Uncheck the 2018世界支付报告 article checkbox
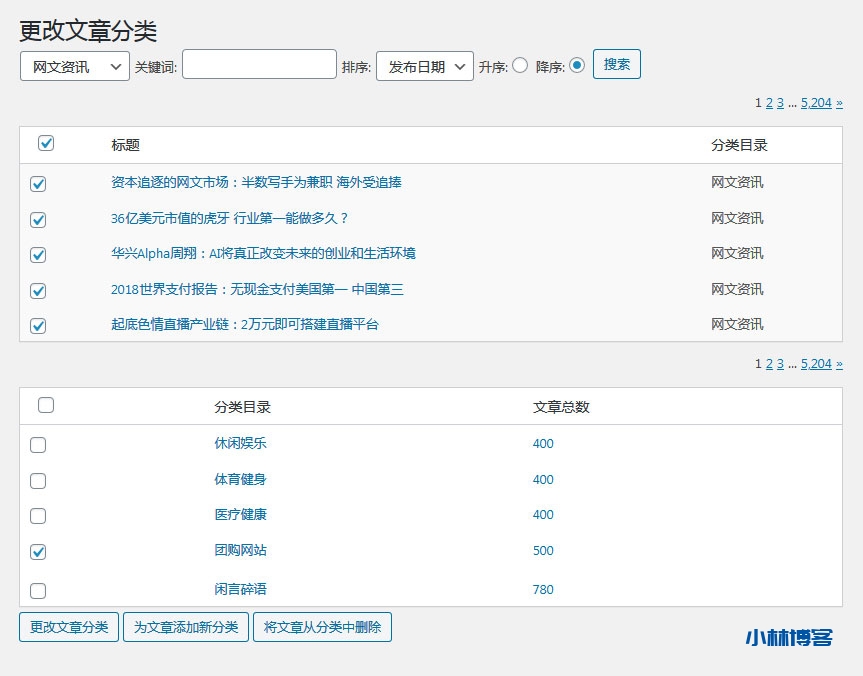The image size is (863, 676). 38,291
